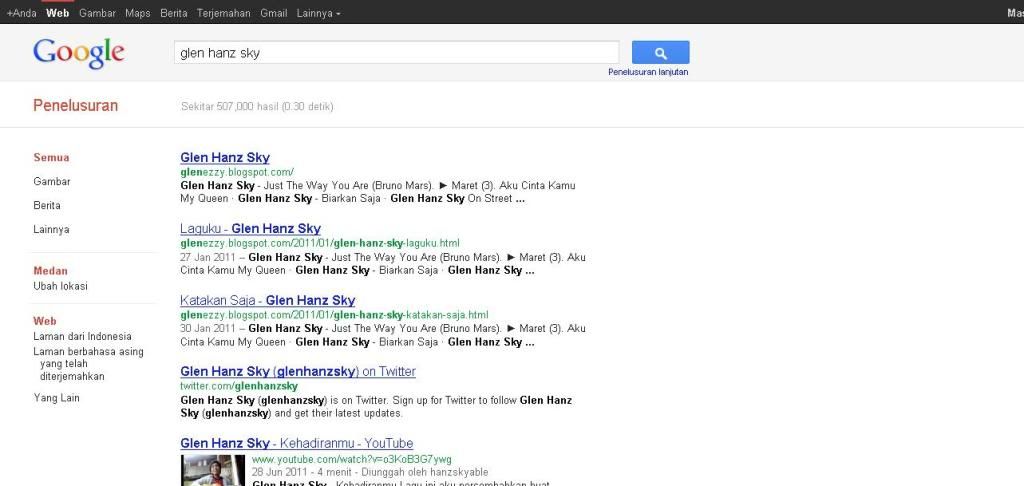Select Web in the top black bar
Viewport: 1024px width, 486px height.
[57, 13]
